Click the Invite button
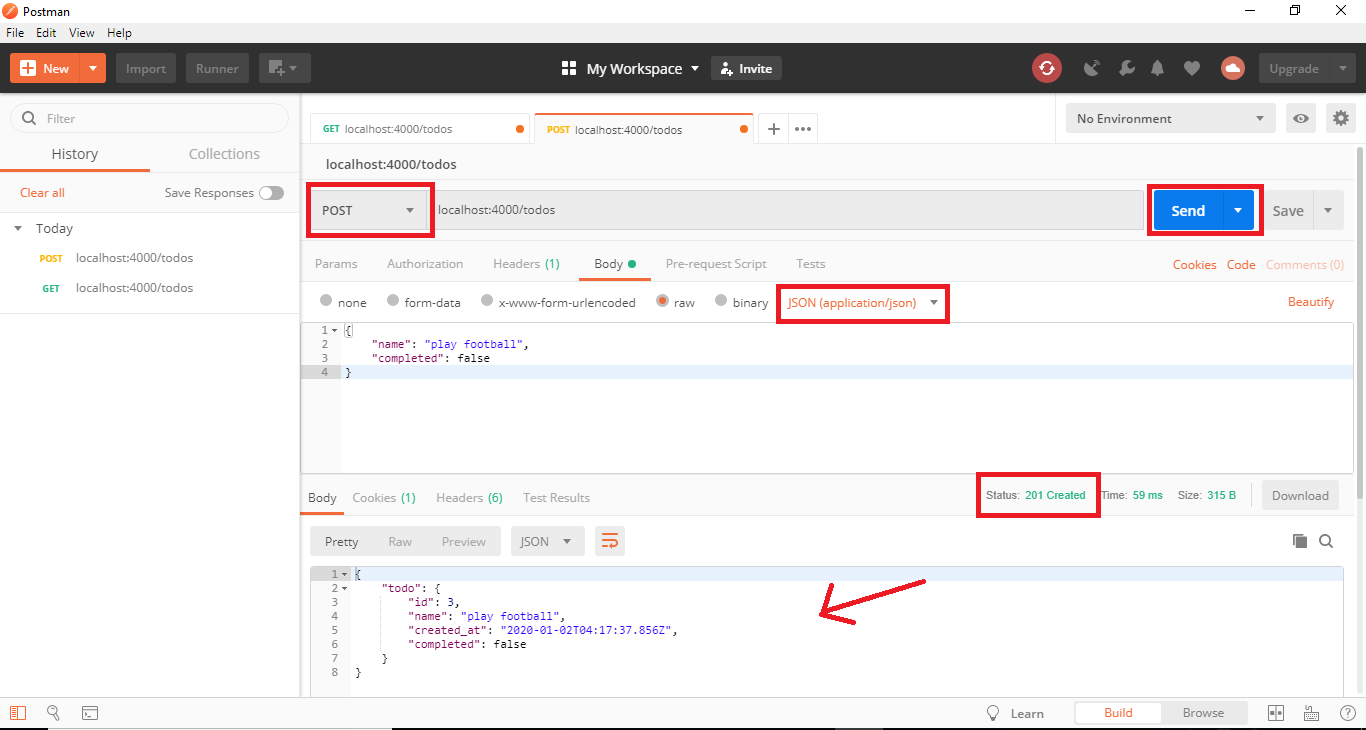1366x730 pixels. pyautogui.click(x=746, y=68)
